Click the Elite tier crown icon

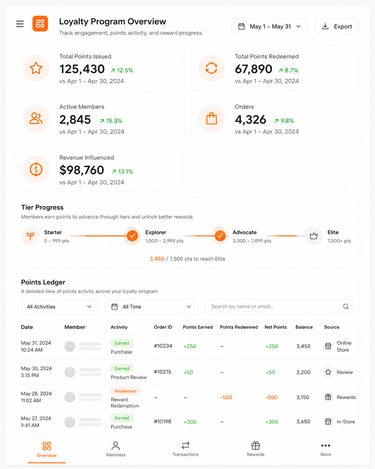313,236
